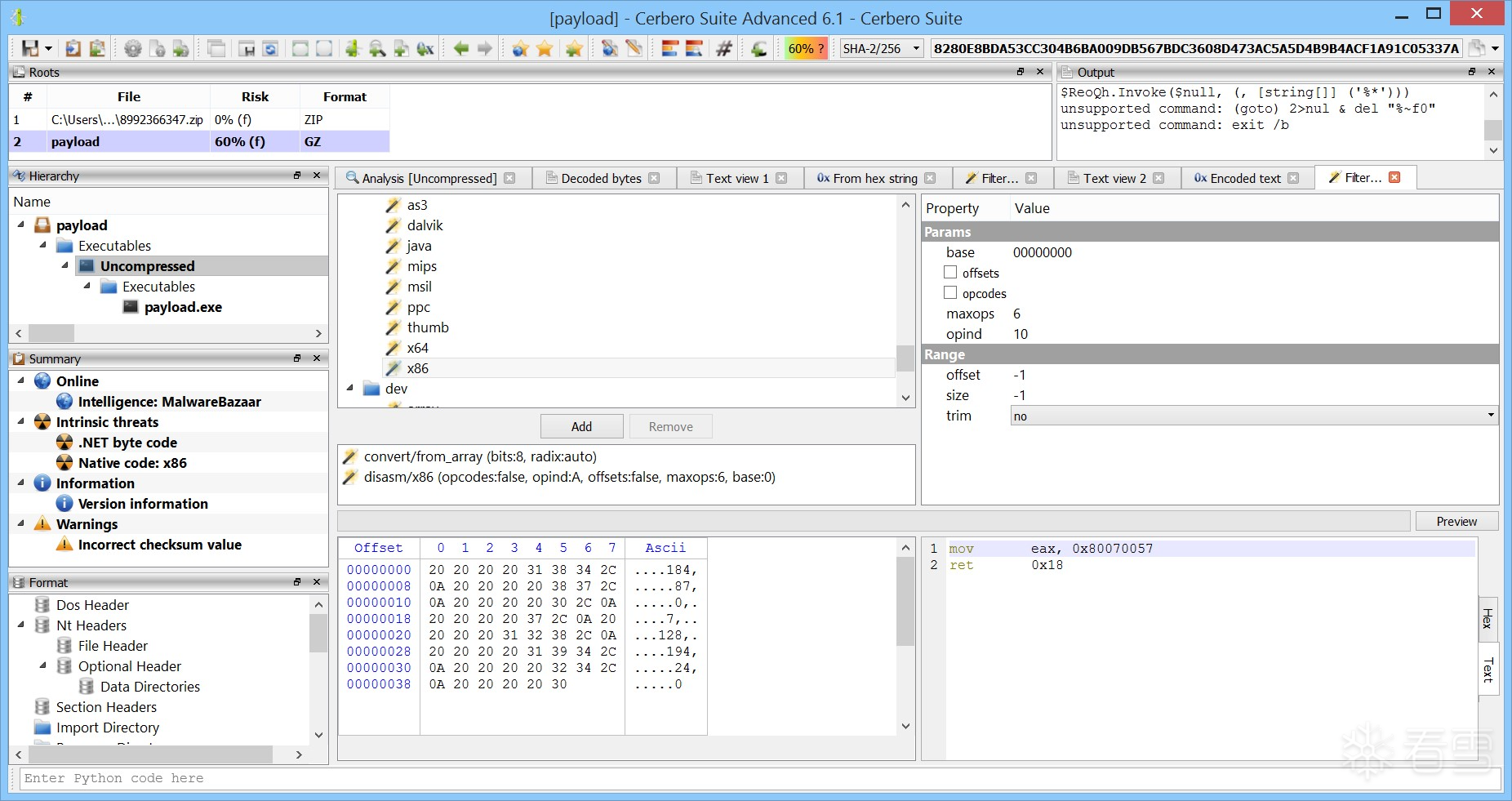Viewport: 1512px width, 801px height.
Task: Collapse the Uncompressed tree node
Action: [65, 265]
